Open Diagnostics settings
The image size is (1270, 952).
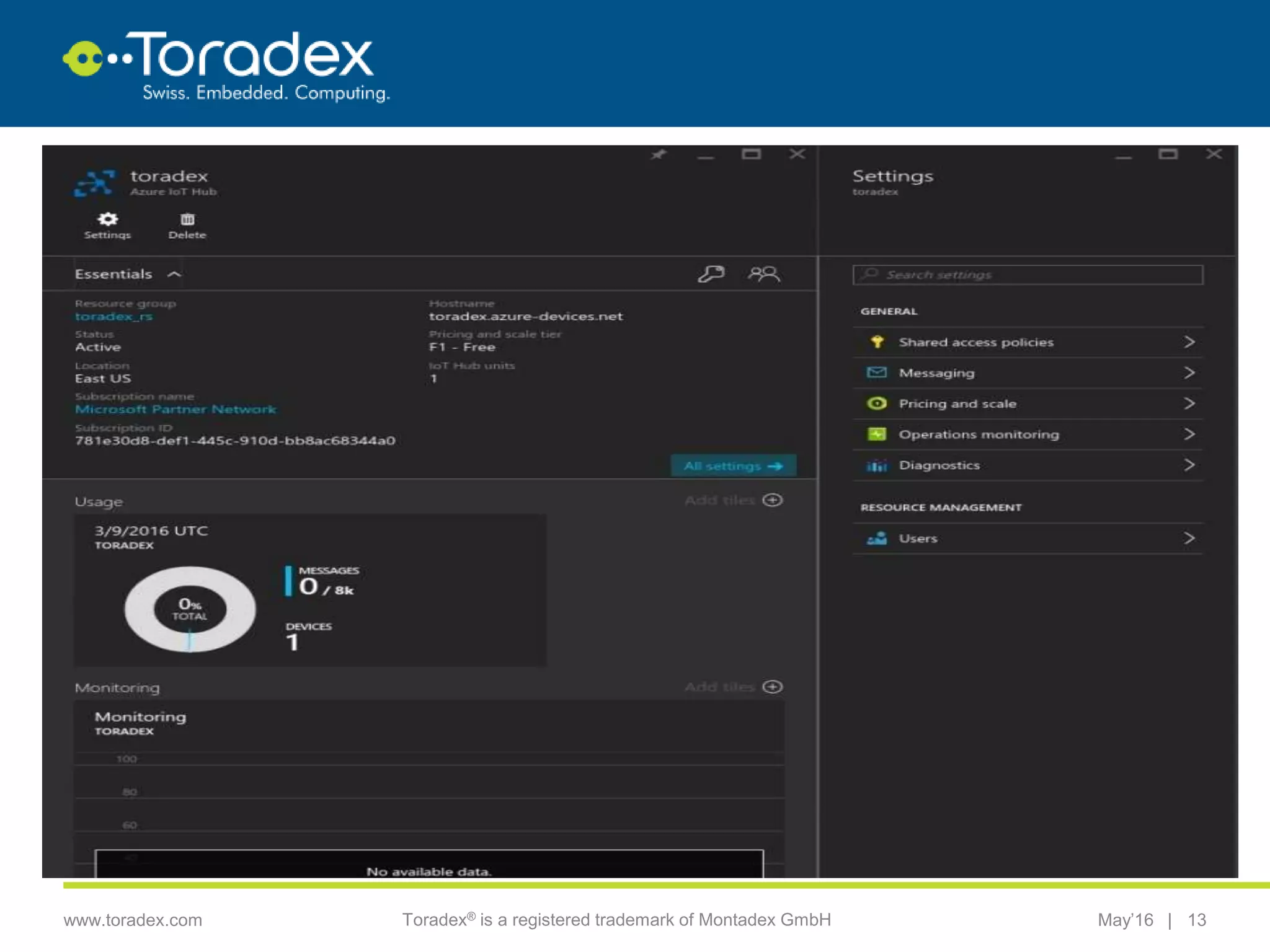[1028, 465]
